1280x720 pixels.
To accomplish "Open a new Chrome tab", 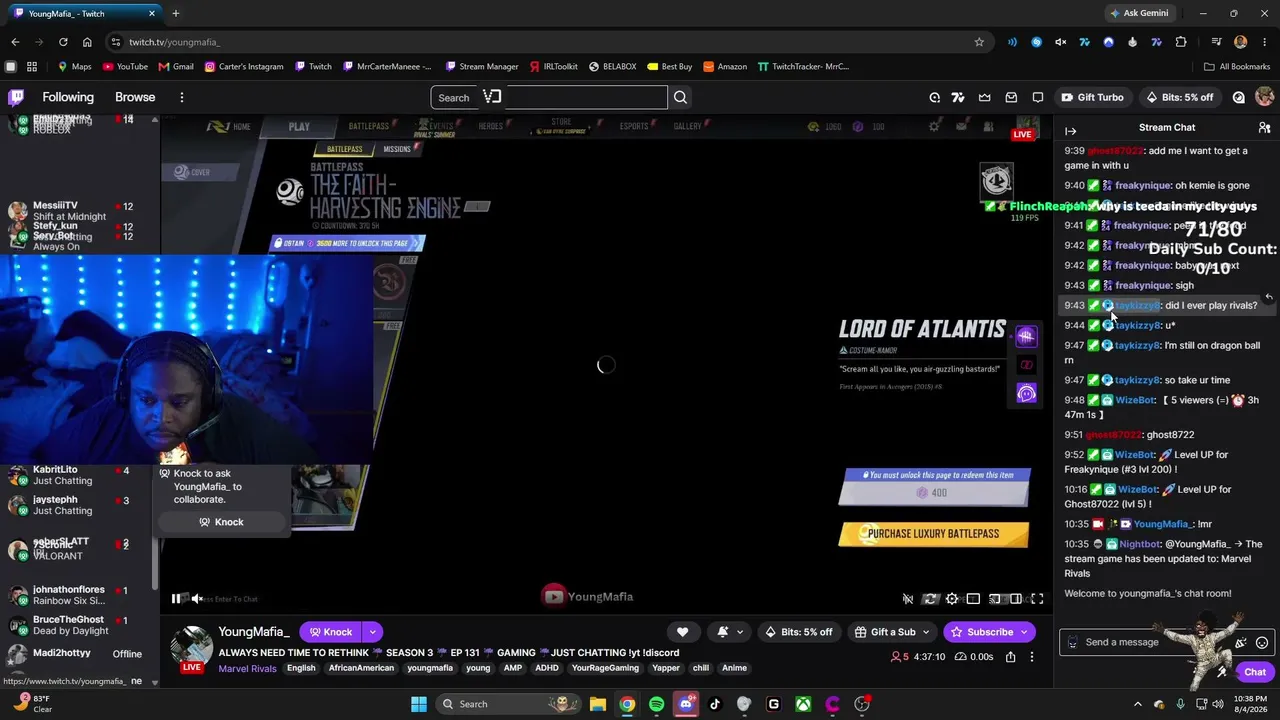I will tap(176, 14).
